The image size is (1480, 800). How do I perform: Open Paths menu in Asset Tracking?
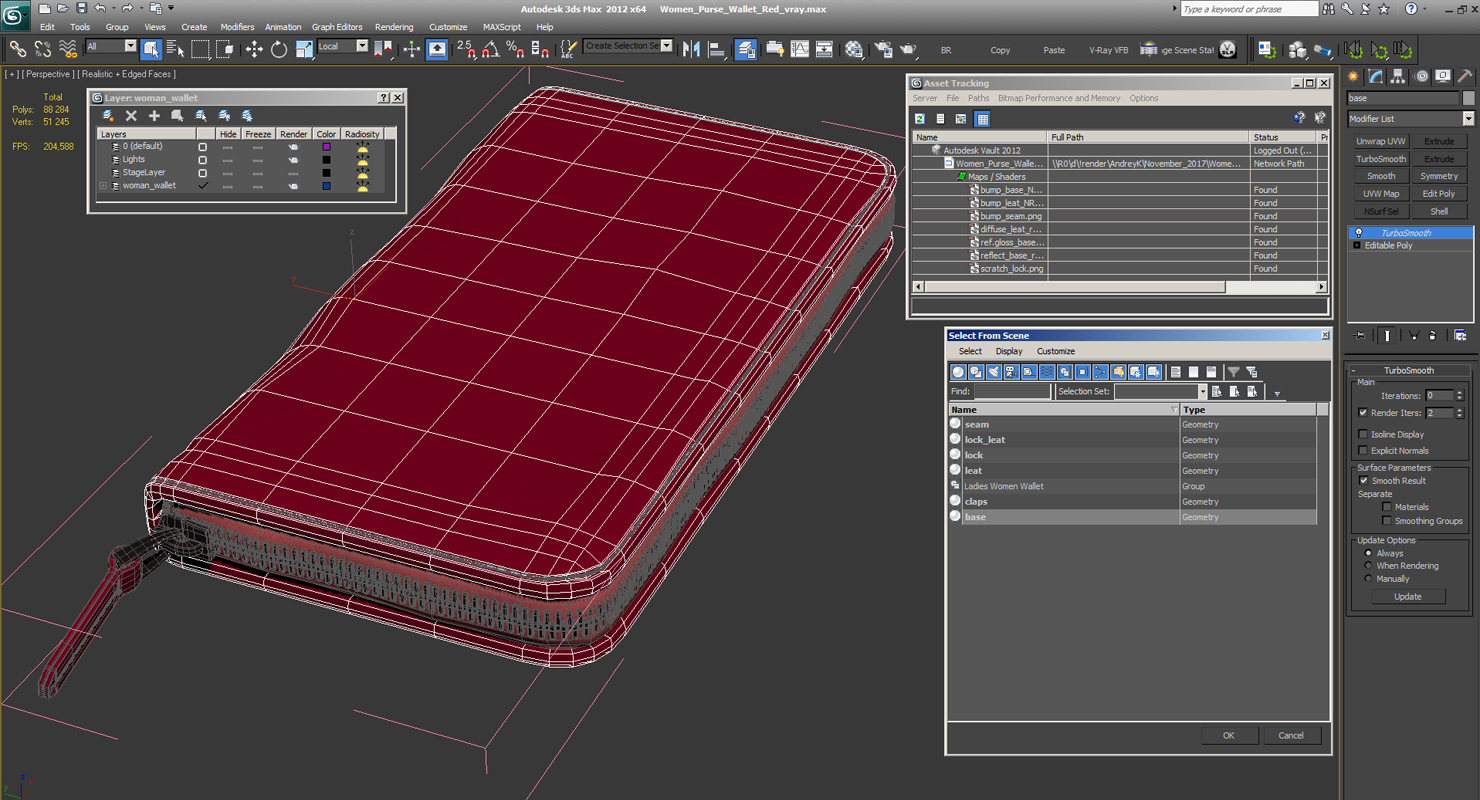[978, 98]
